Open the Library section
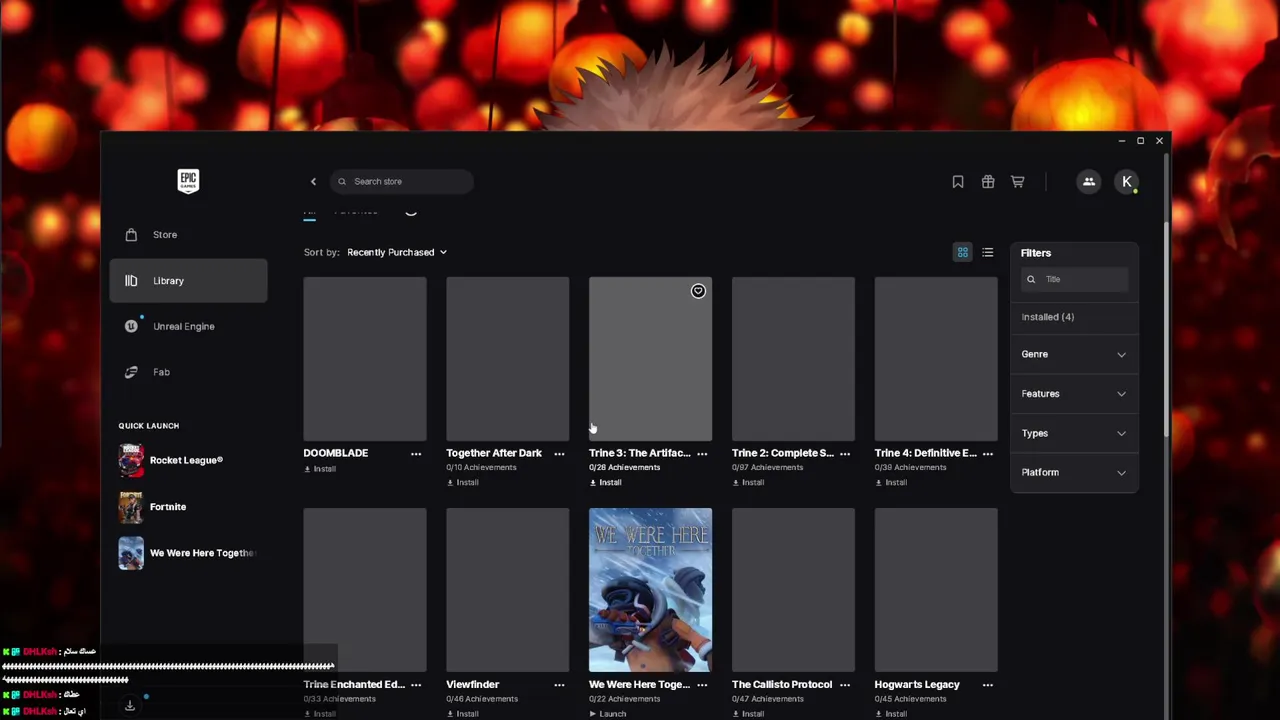The width and height of the screenshot is (1280, 720). tap(188, 281)
